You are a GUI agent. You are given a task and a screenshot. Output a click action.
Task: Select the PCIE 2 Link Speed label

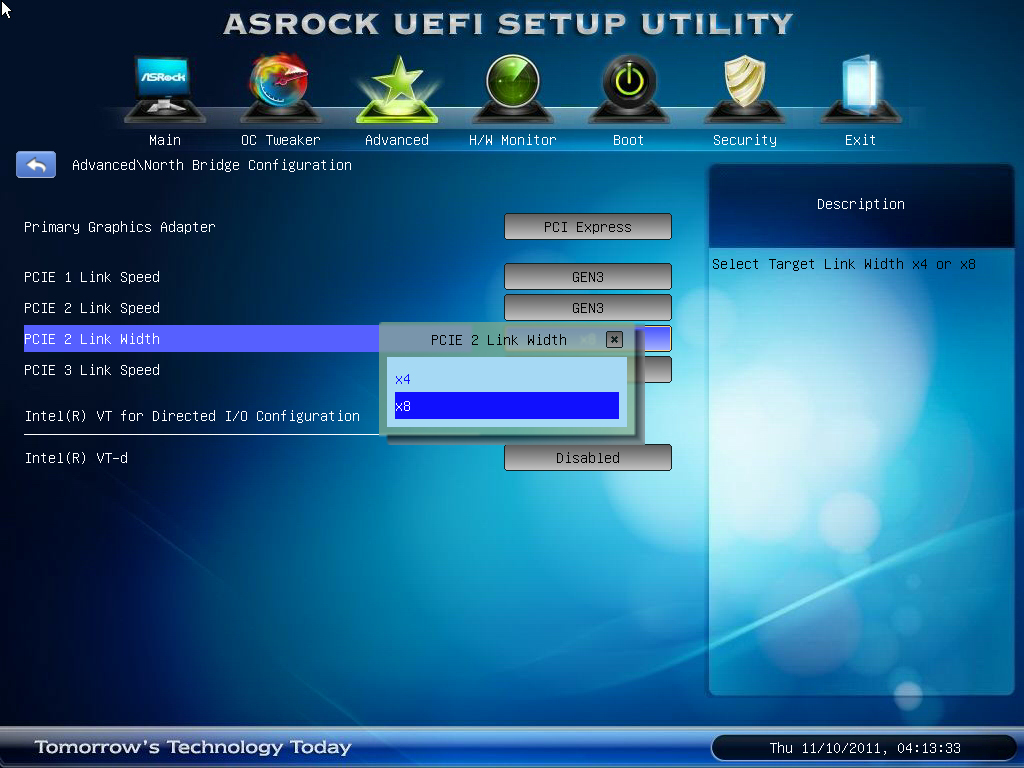[92, 308]
